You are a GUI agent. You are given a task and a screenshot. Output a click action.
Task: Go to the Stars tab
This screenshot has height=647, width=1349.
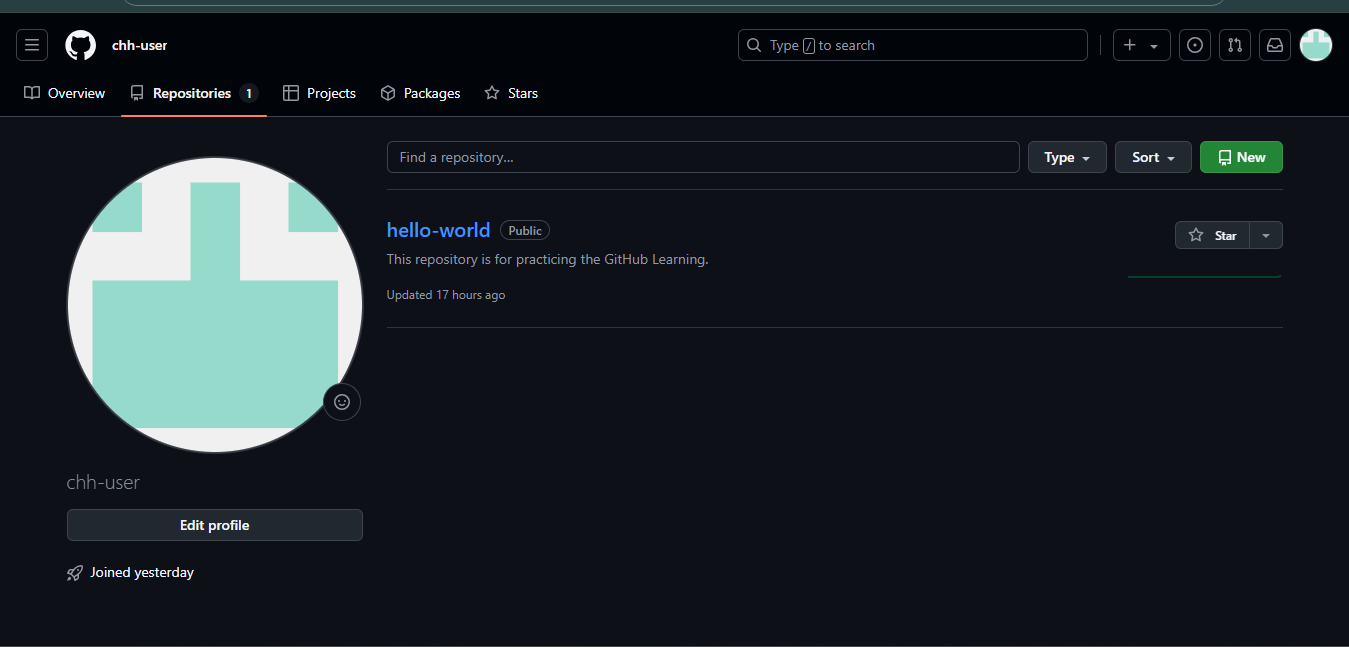tap(511, 93)
